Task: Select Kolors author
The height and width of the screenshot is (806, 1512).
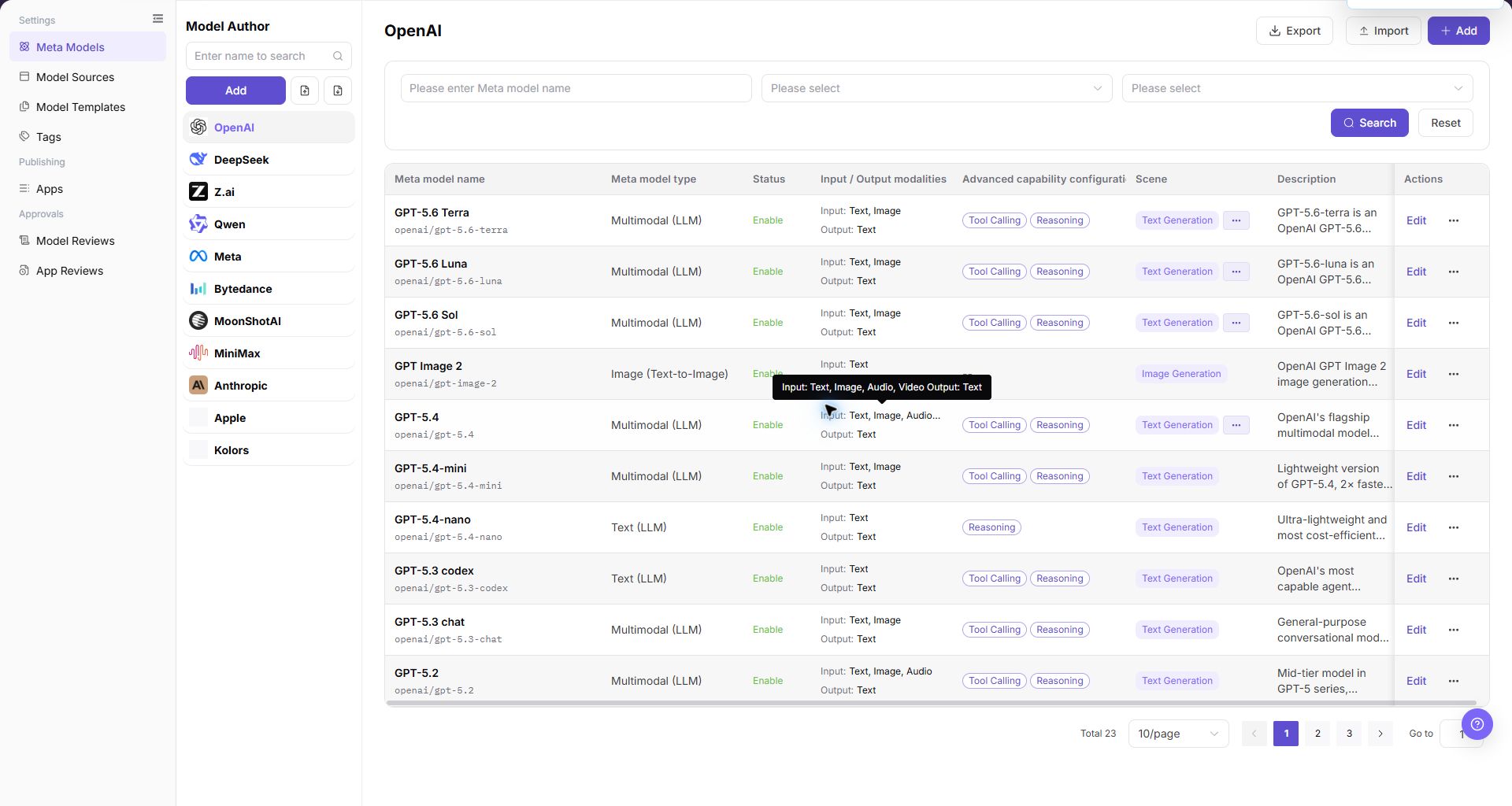Action: [269, 450]
